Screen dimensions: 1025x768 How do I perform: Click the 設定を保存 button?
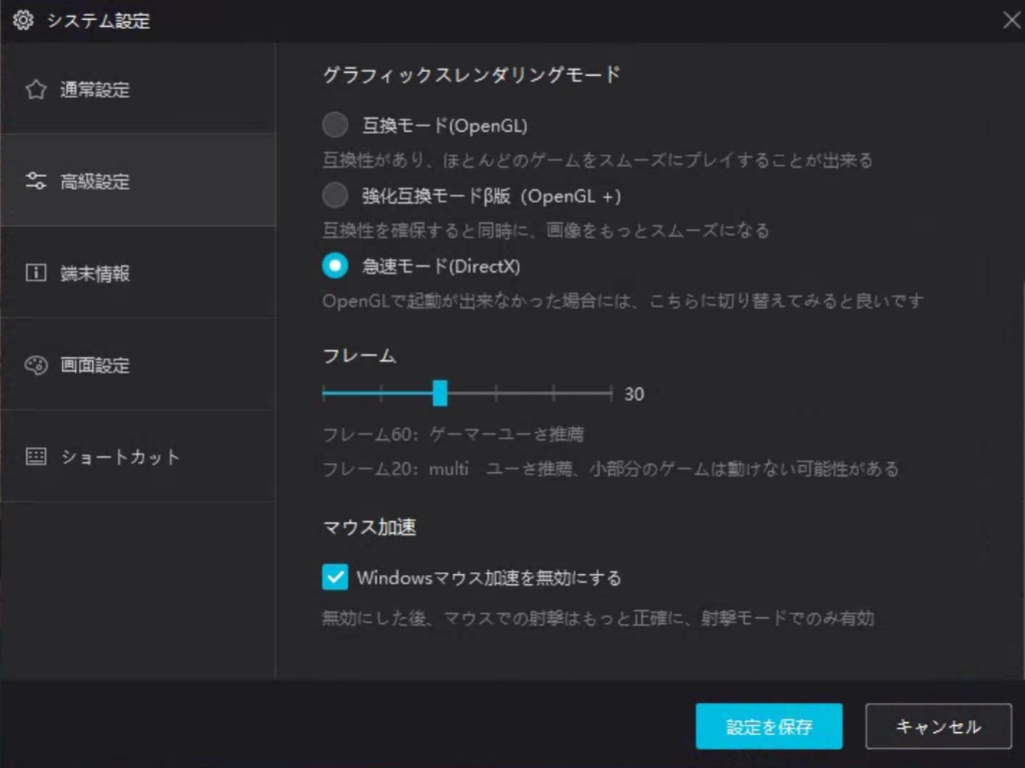pyautogui.click(x=769, y=727)
